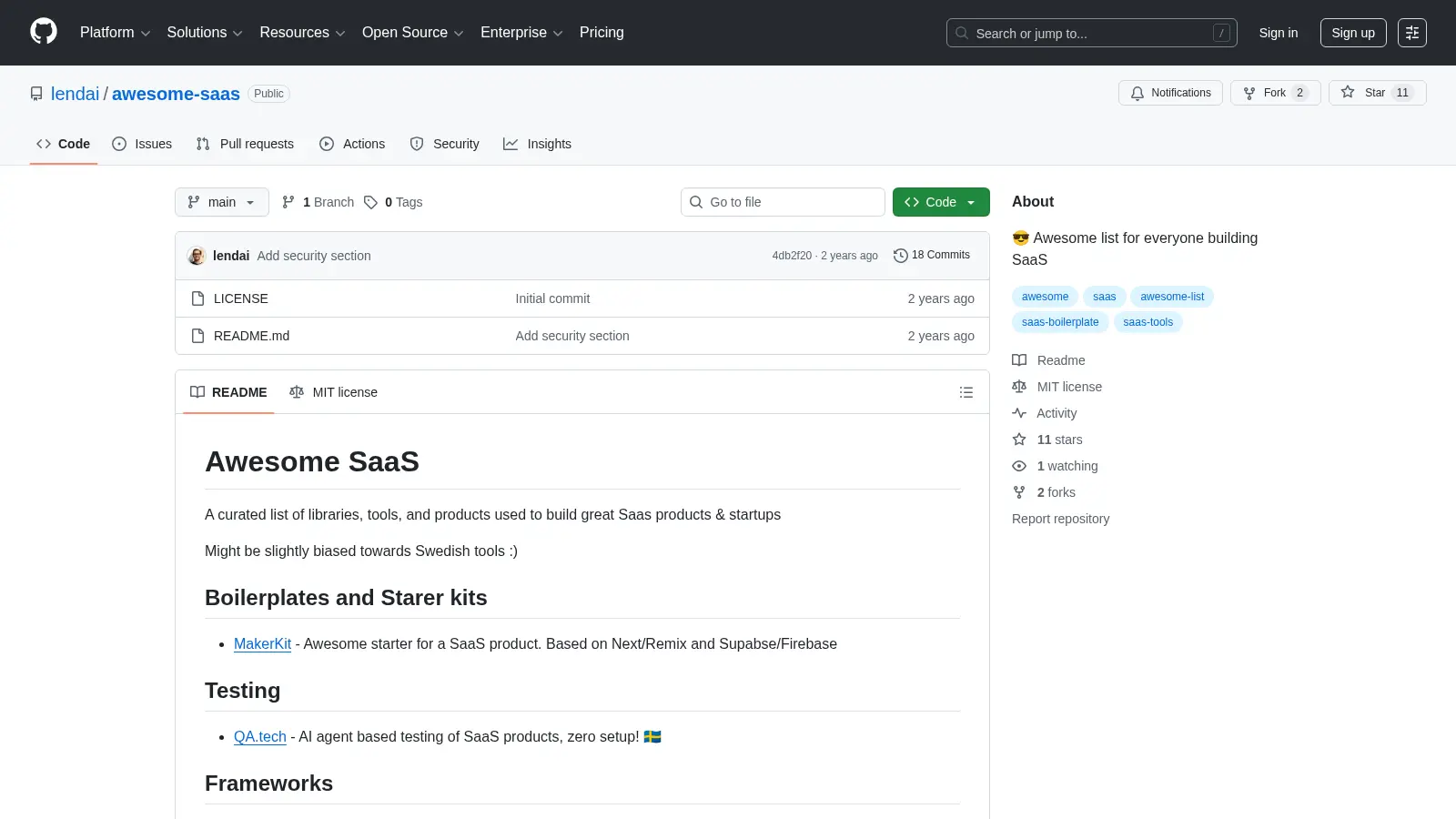Click the fork icon beside 2 forks
Screen dimensions: 1456x819
(1019, 492)
